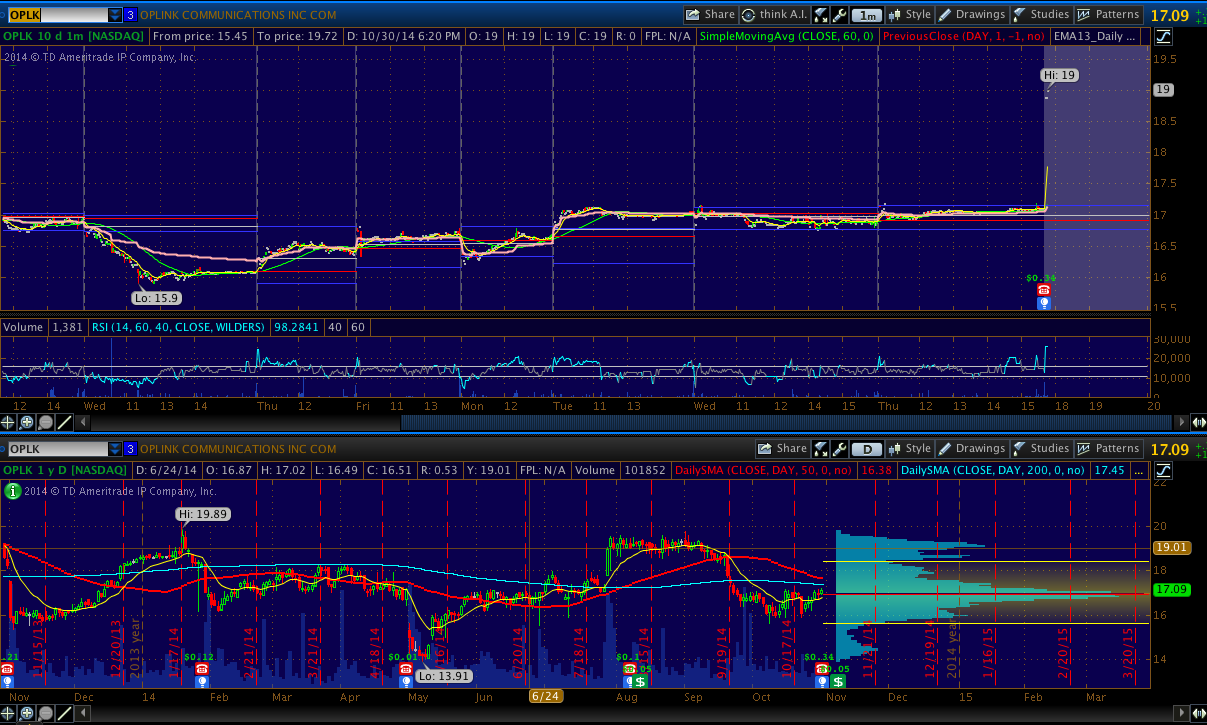This screenshot has height=725, width=1207.
Task: Toggle the scale curve button on daily chart
Action: click(1164, 470)
